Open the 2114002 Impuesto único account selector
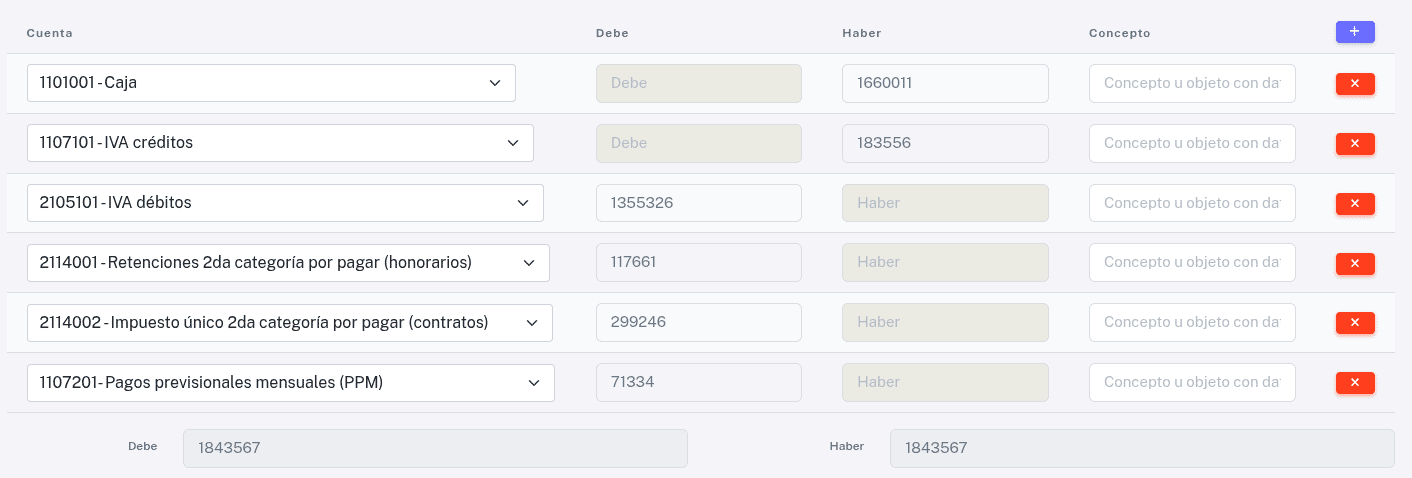Screen dimensions: 1412x478 pos(290,322)
